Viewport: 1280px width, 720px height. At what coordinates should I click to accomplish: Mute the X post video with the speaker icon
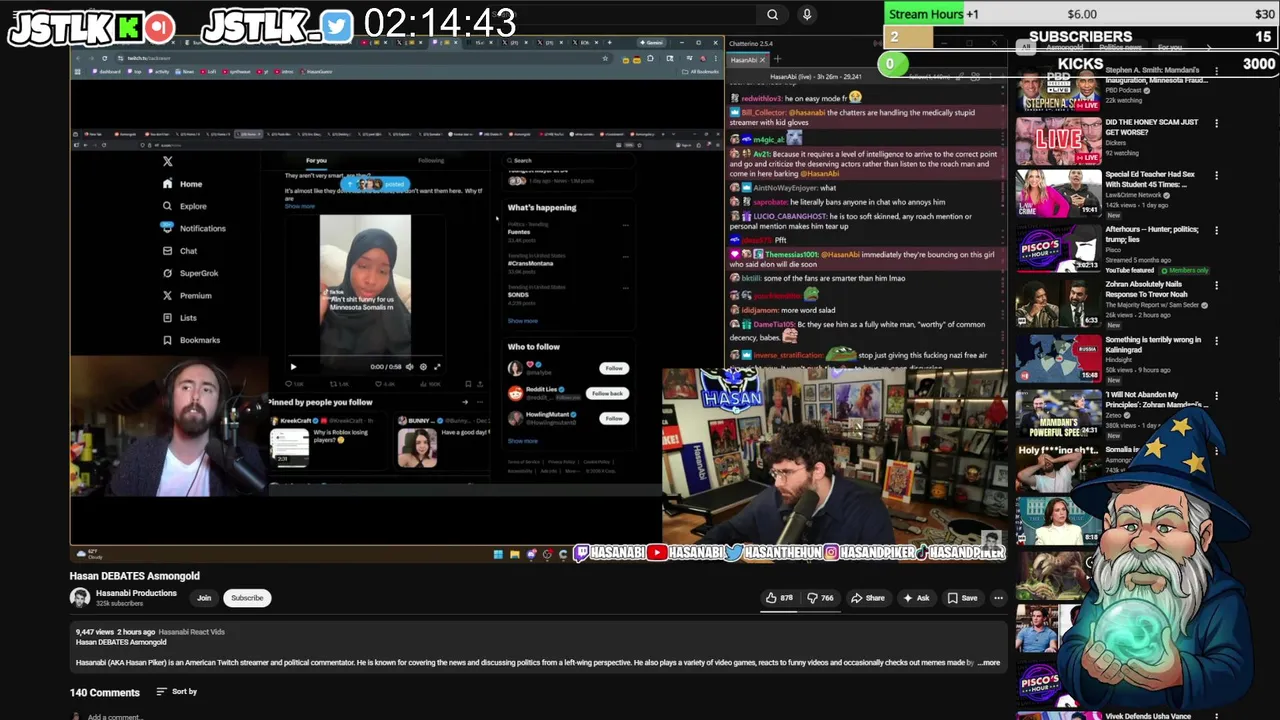pyautogui.click(x=409, y=367)
